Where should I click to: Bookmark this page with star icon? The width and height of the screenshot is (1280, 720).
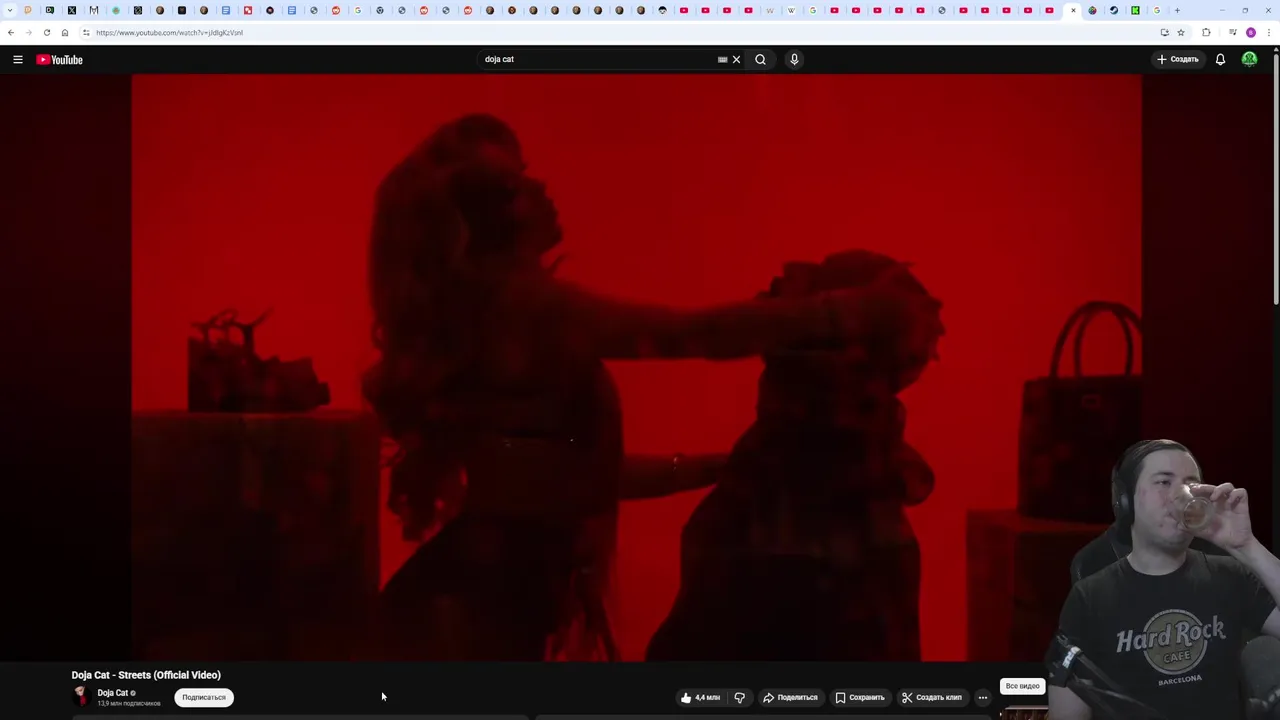pos(1181,33)
